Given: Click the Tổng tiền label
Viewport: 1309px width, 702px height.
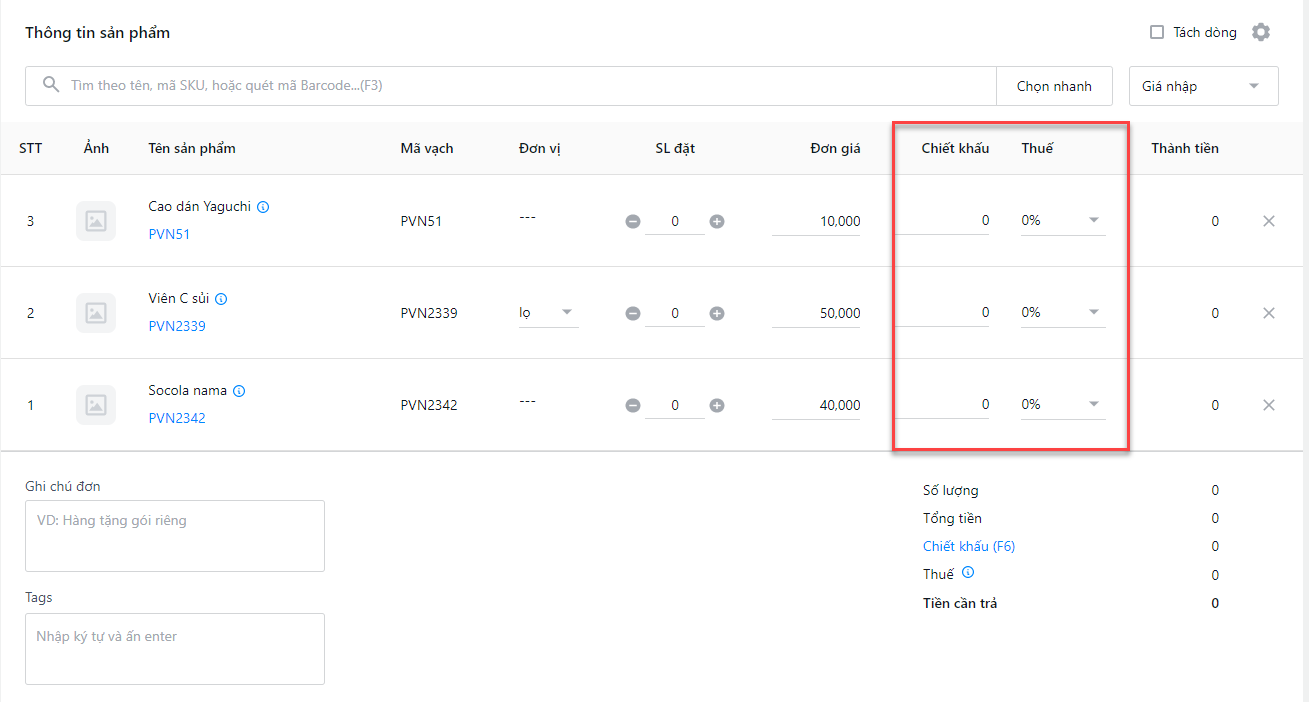Looking at the screenshot, I should [952, 518].
